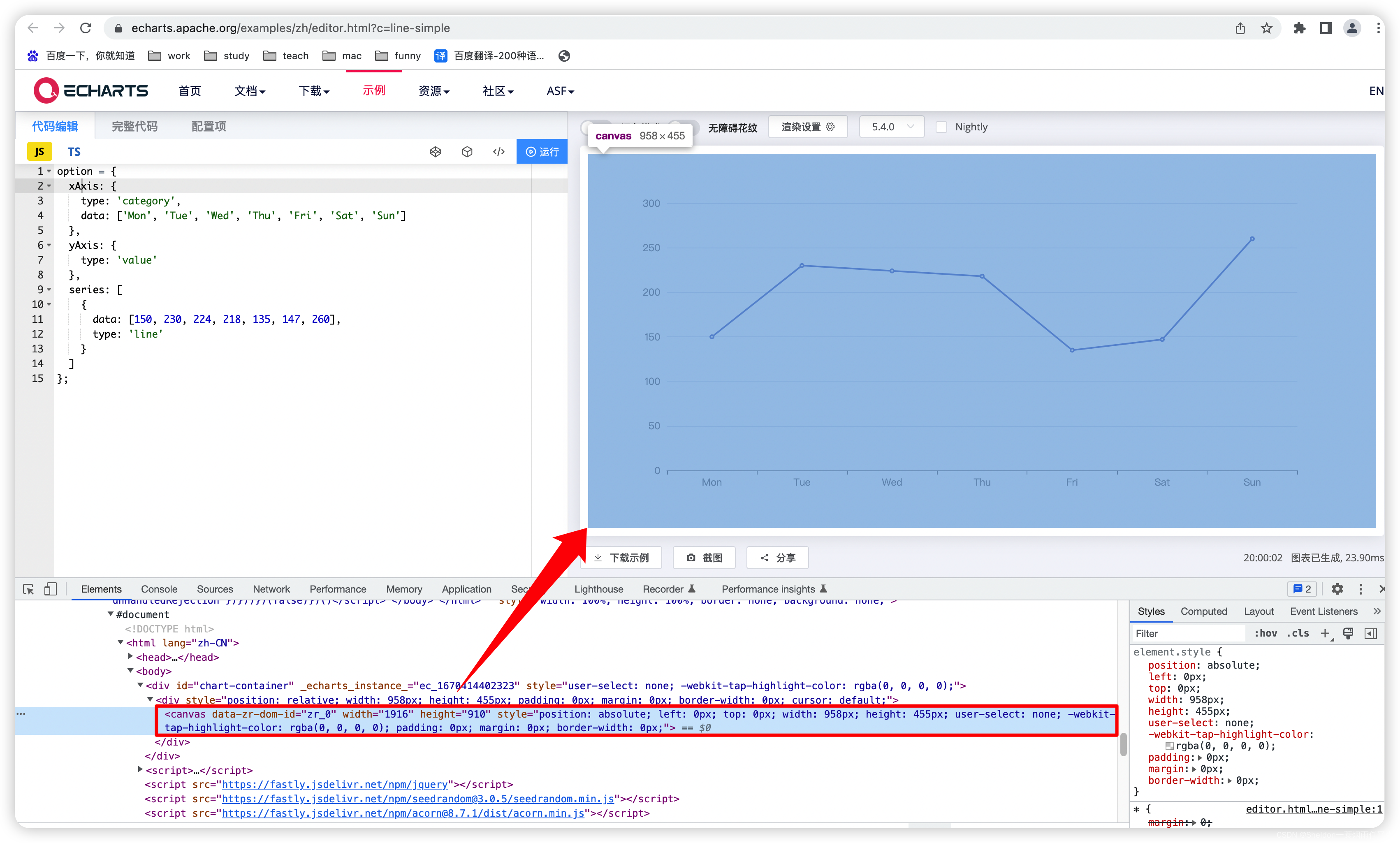Bookmark this page with the star icon
Viewport: 1400px width, 843px height.
[x=1266, y=28]
